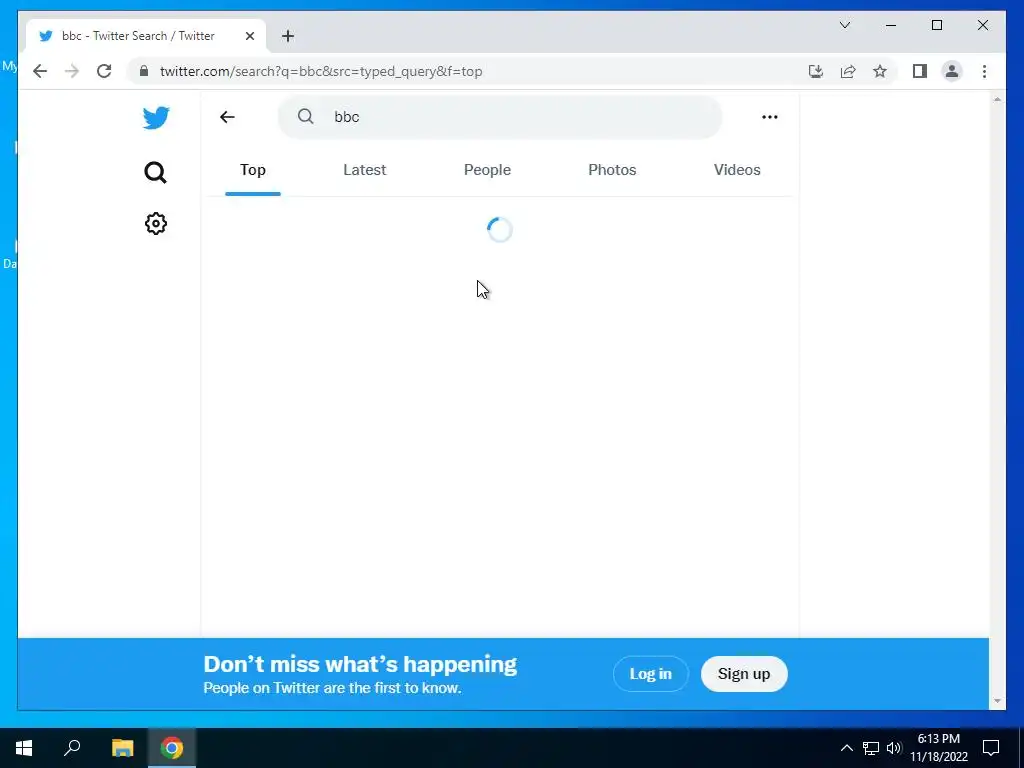Image resolution: width=1024 pixels, height=768 pixels.
Task: Open Chrome's side panel icon
Action: (920, 71)
